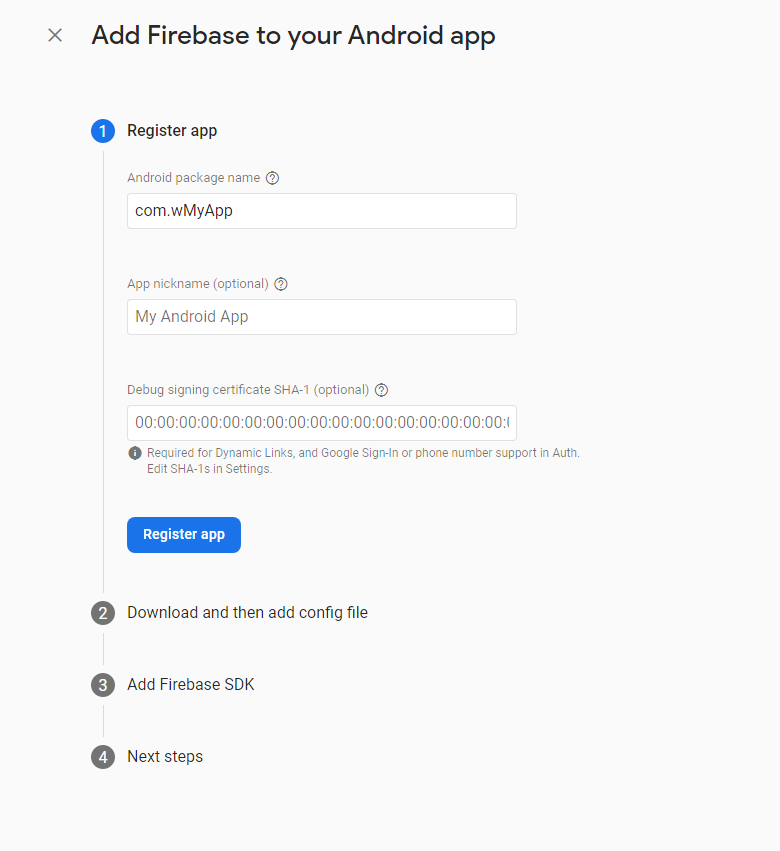The height and width of the screenshot is (851, 780).
Task: Click the 'Debug signing certificate SHA-1' label
Action: [248, 390]
